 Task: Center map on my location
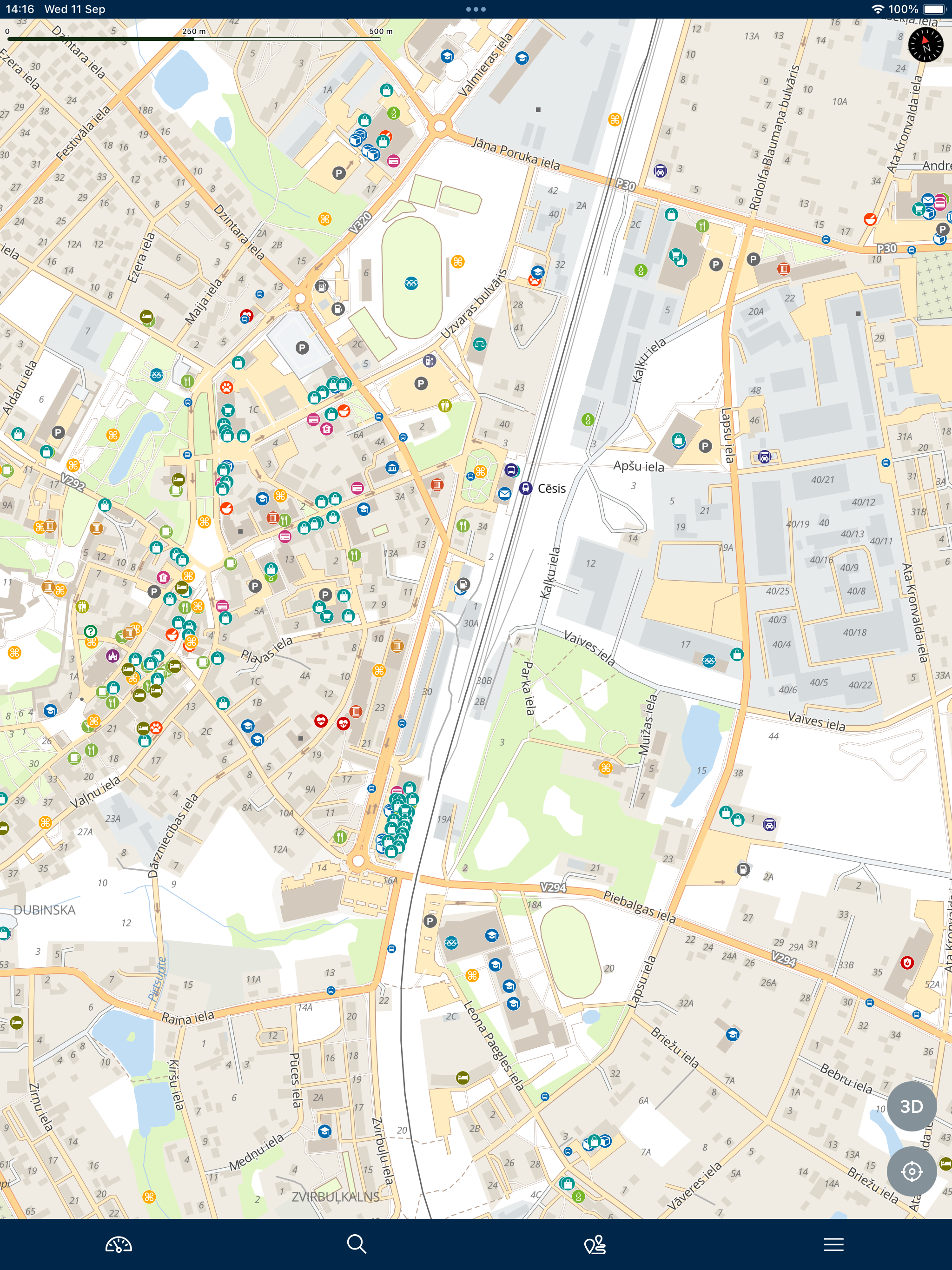(x=912, y=1171)
